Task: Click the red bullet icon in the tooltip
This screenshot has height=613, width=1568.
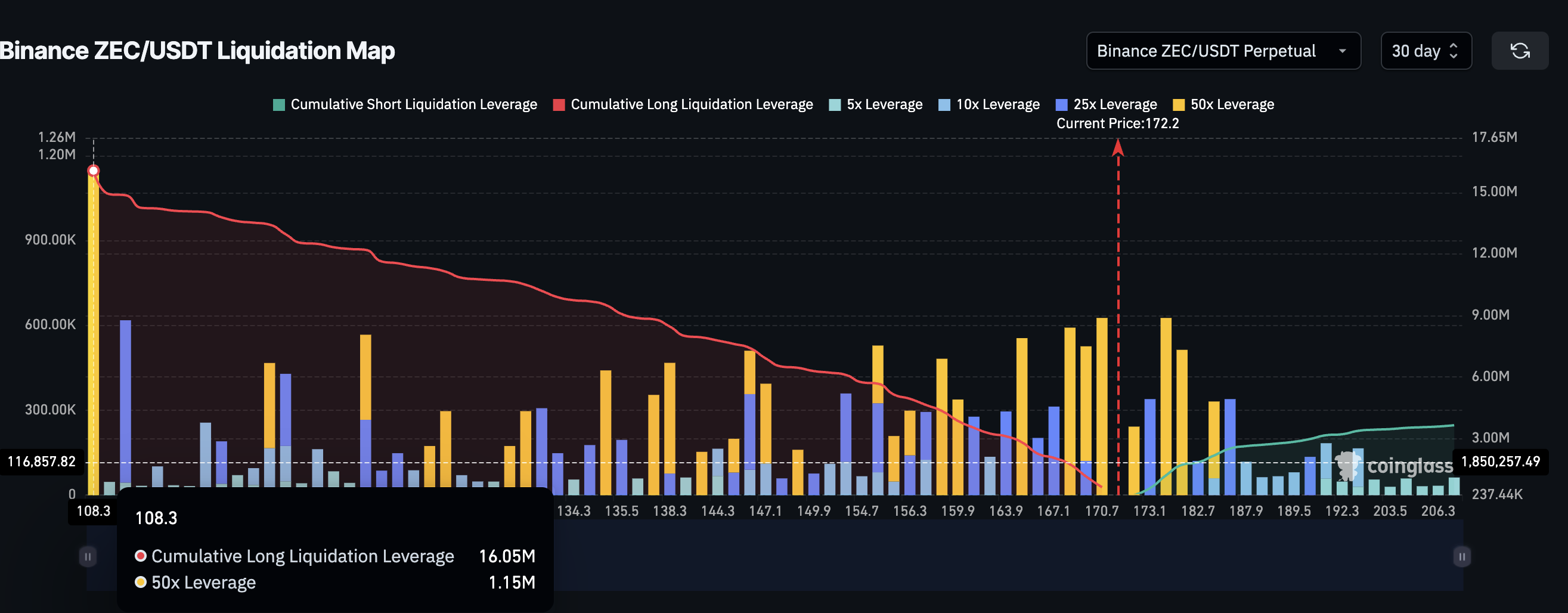Action: pyautogui.click(x=141, y=556)
